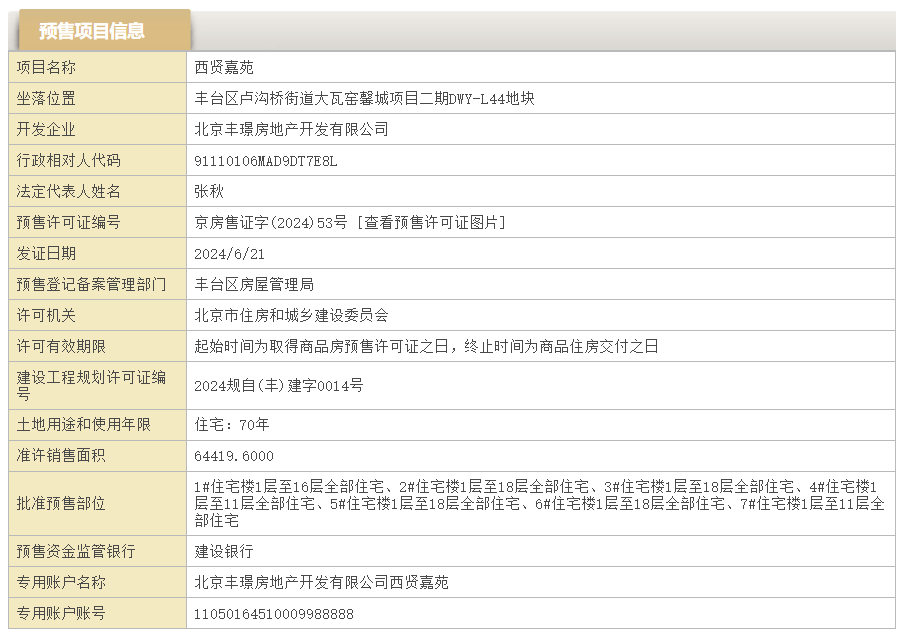Click the validity text starting 起始时间为取得商品房
Image resolution: width=901 pixels, height=635 pixels.
click(426, 347)
